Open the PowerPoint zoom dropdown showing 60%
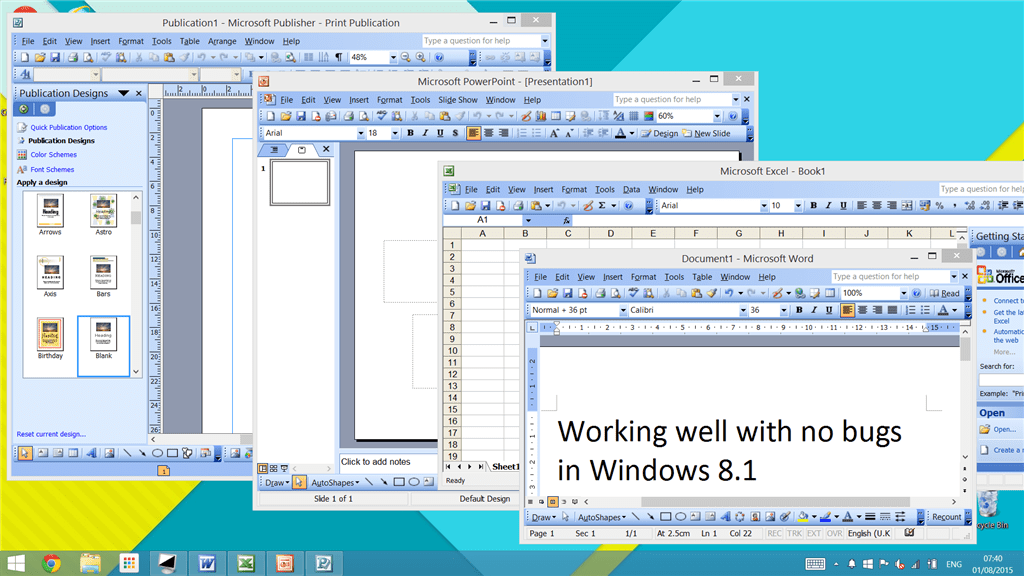This screenshot has height=576, width=1024. point(716,116)
